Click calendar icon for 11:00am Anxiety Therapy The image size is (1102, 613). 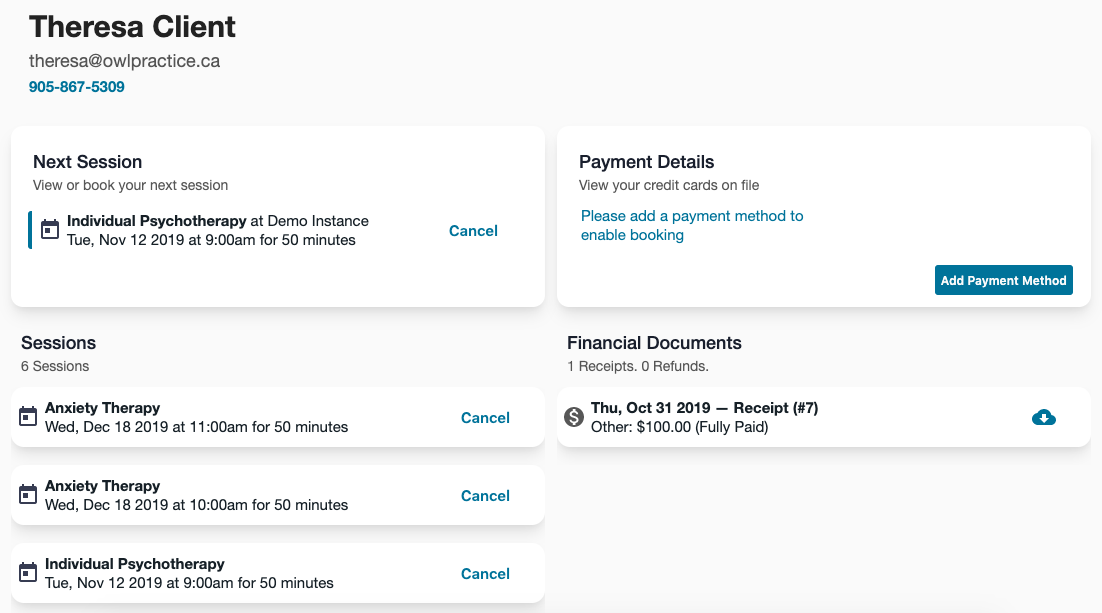click(28, 417)
